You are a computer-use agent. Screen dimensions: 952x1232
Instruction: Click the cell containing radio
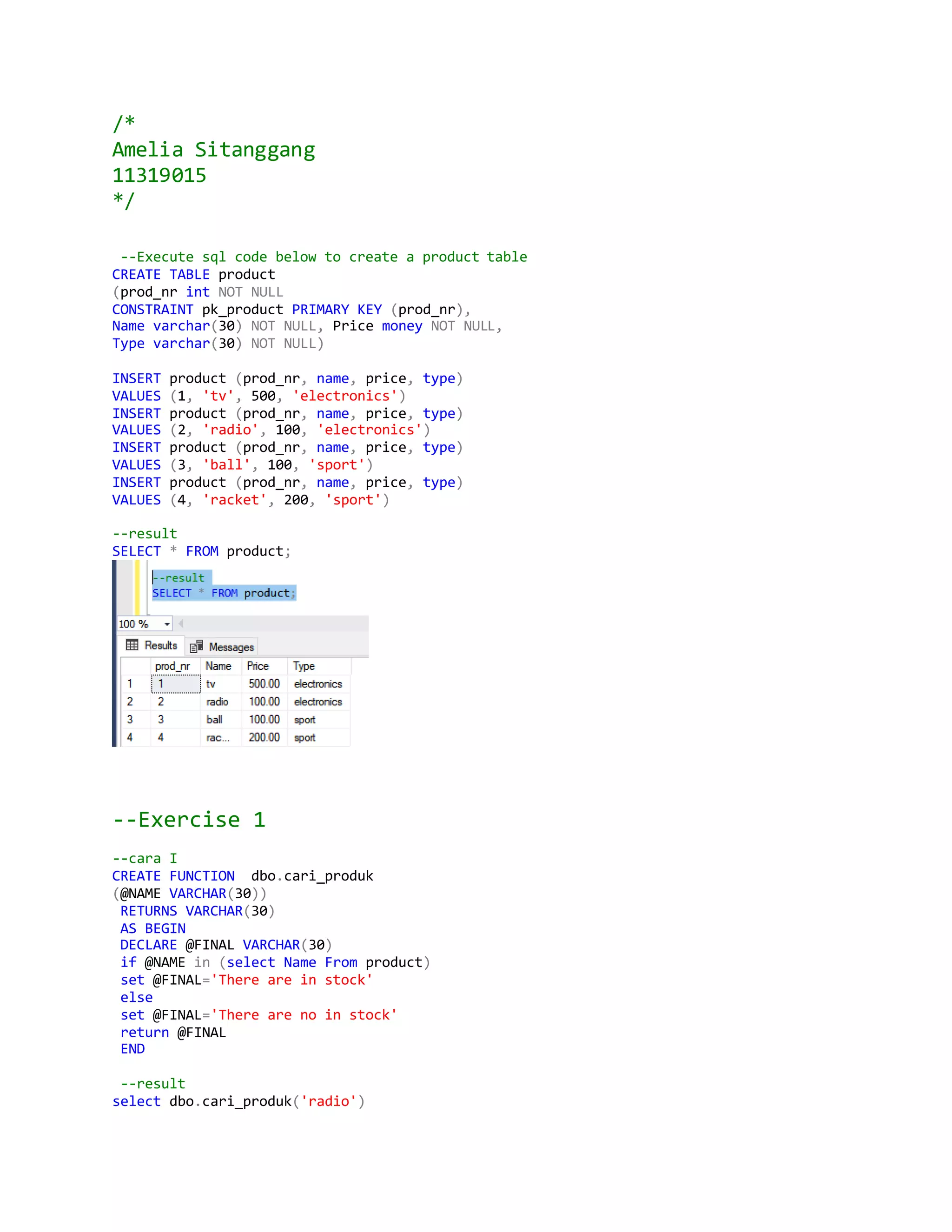point(218,702)
